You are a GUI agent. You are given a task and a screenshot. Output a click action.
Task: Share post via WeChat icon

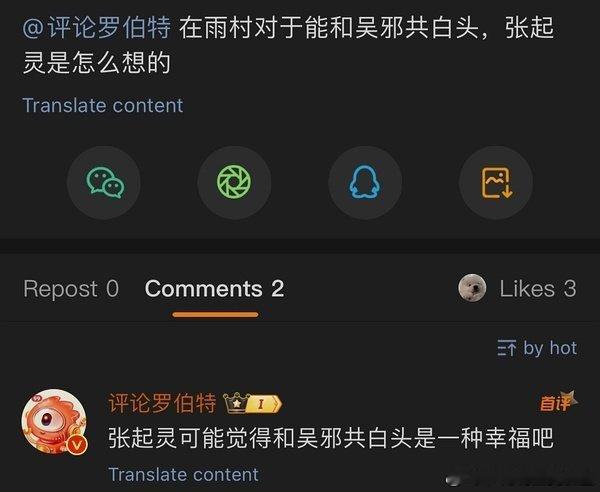104,183
